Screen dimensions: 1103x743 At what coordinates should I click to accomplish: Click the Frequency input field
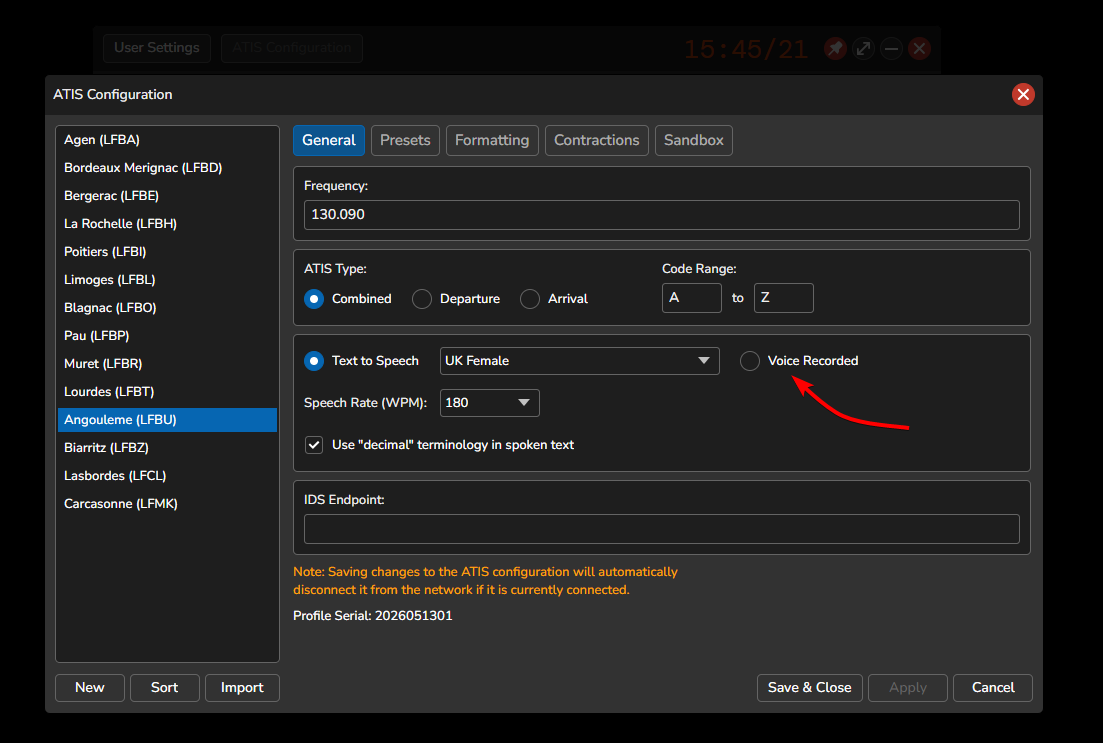[661, 215]
